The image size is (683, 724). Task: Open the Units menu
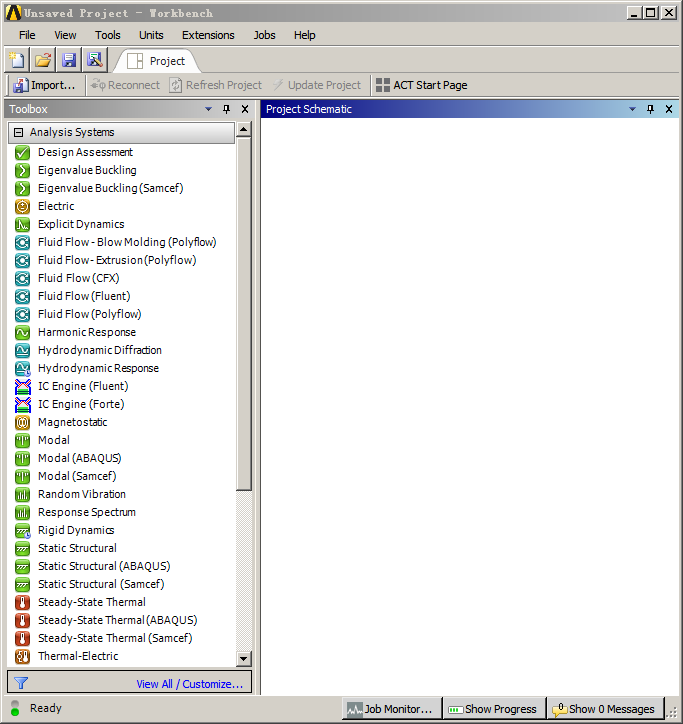151,35
